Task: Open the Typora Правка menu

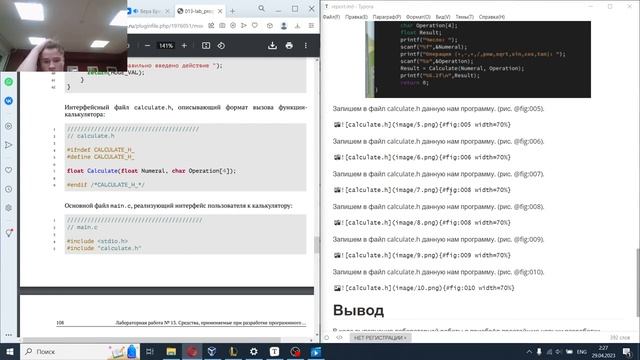Action: coord(356,17)
